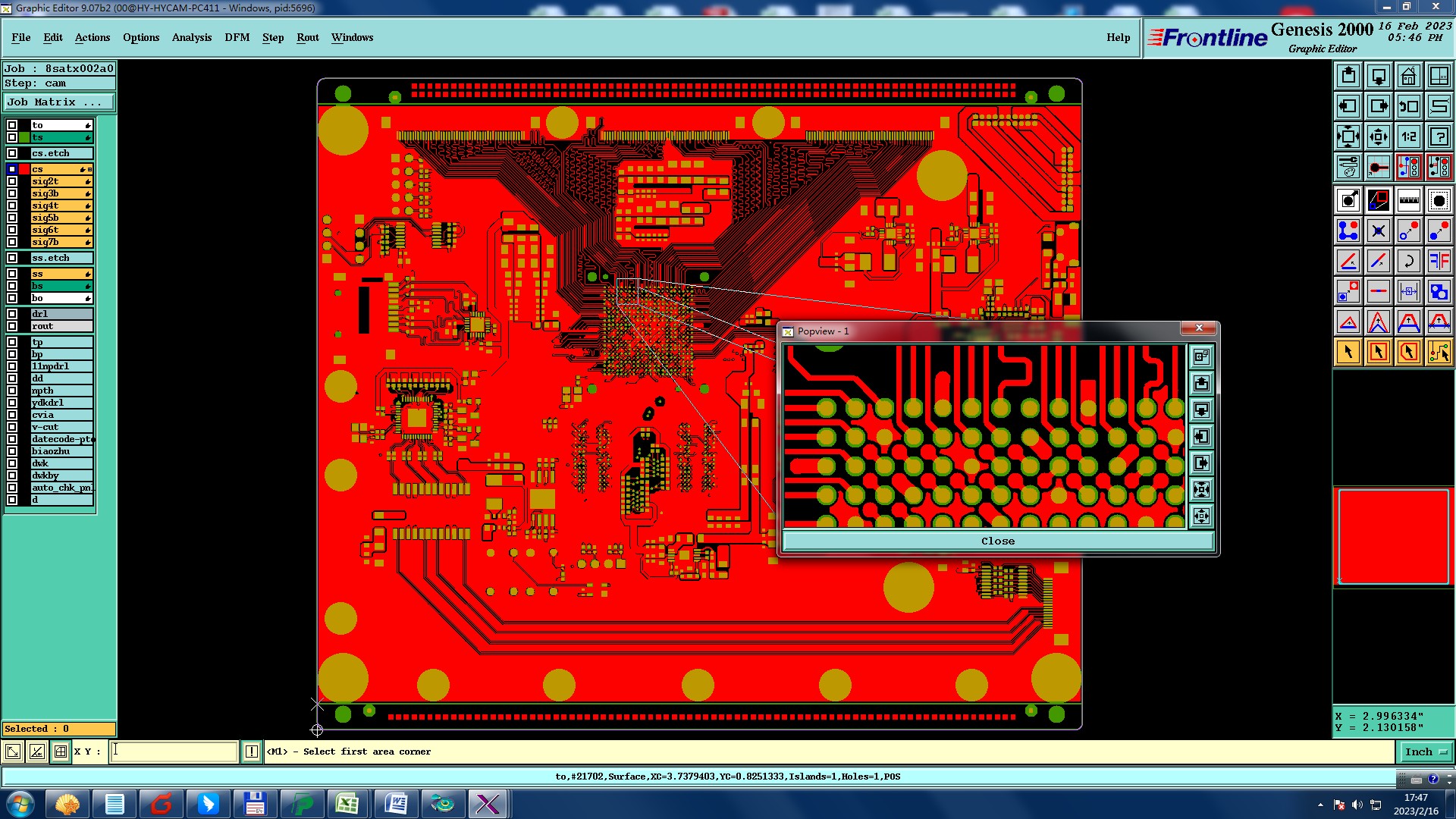Enable the ss layer checkbox

click(12, 274)
